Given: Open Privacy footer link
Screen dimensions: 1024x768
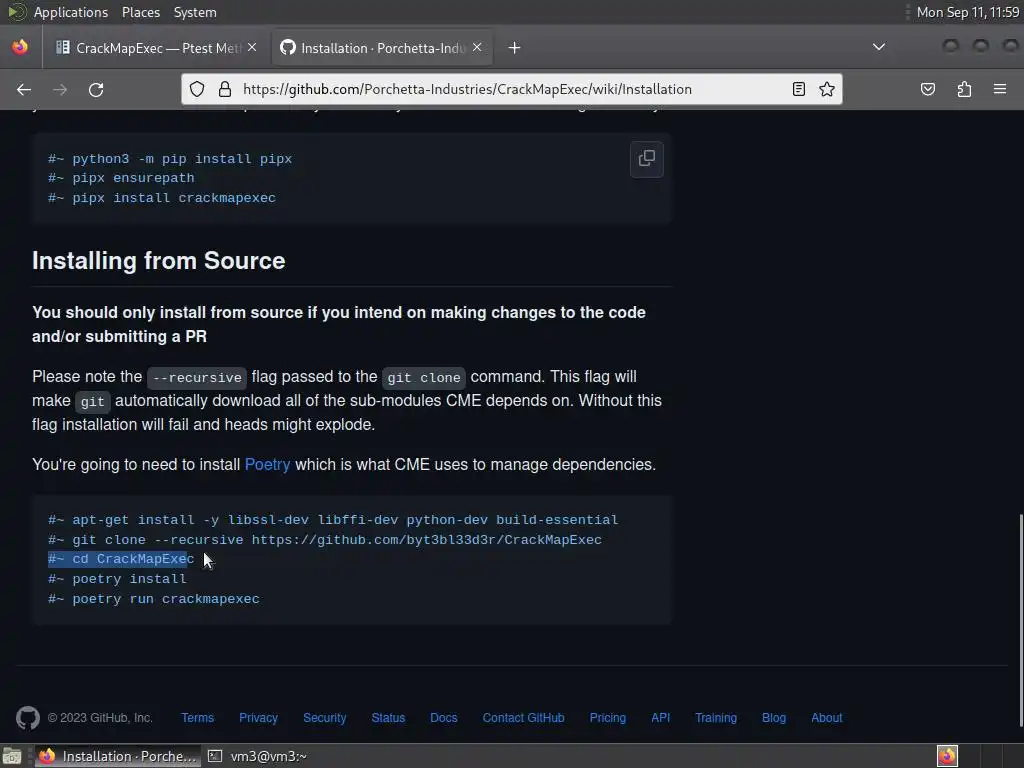Looking at the screenshot, I should (258, 718).
